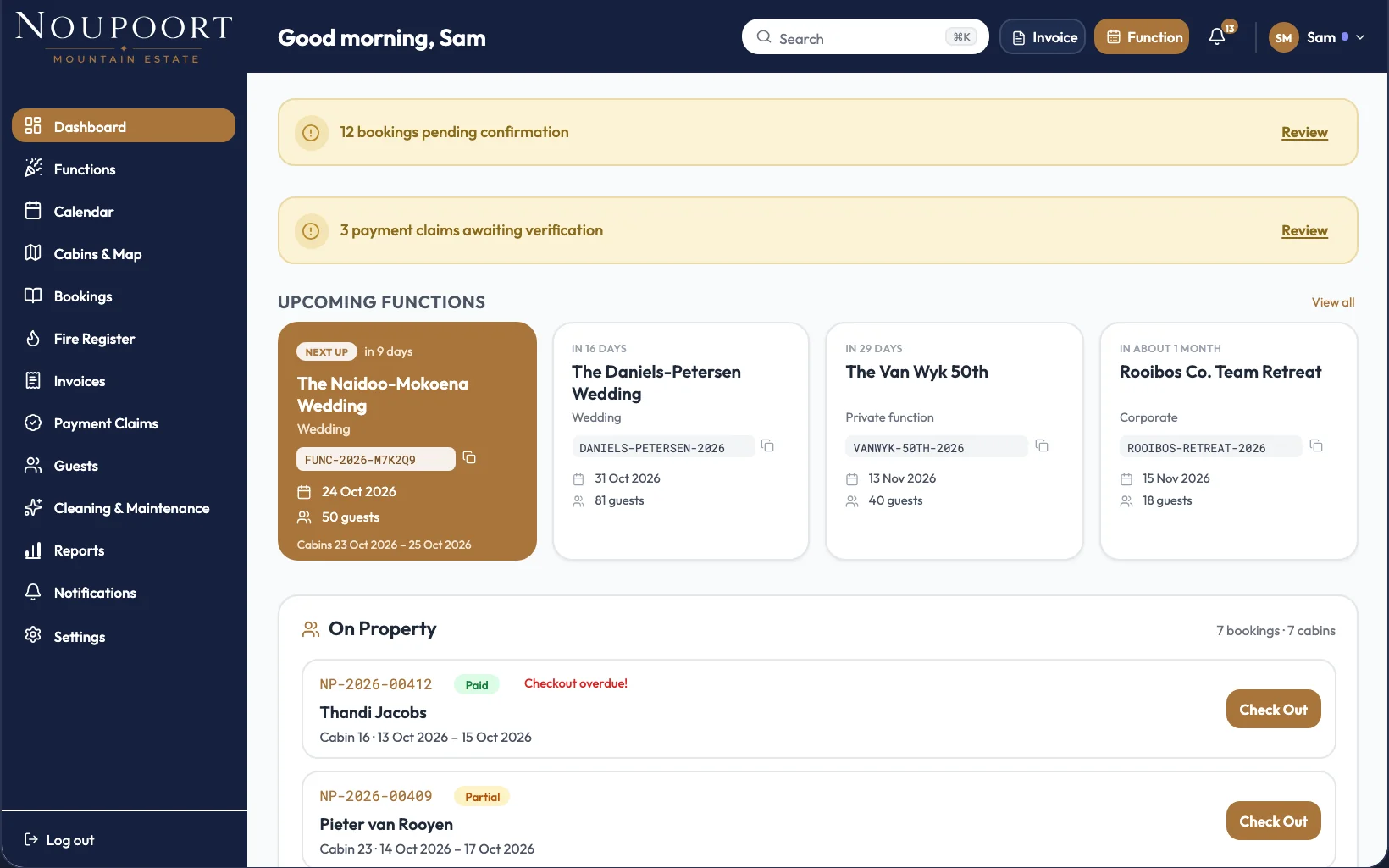This screenshot has width=1389, height=868.
Task: Copy the FUNC-2026-M7K2Q9 reference code
Action: pyautogui.click(x=469, y=458)
